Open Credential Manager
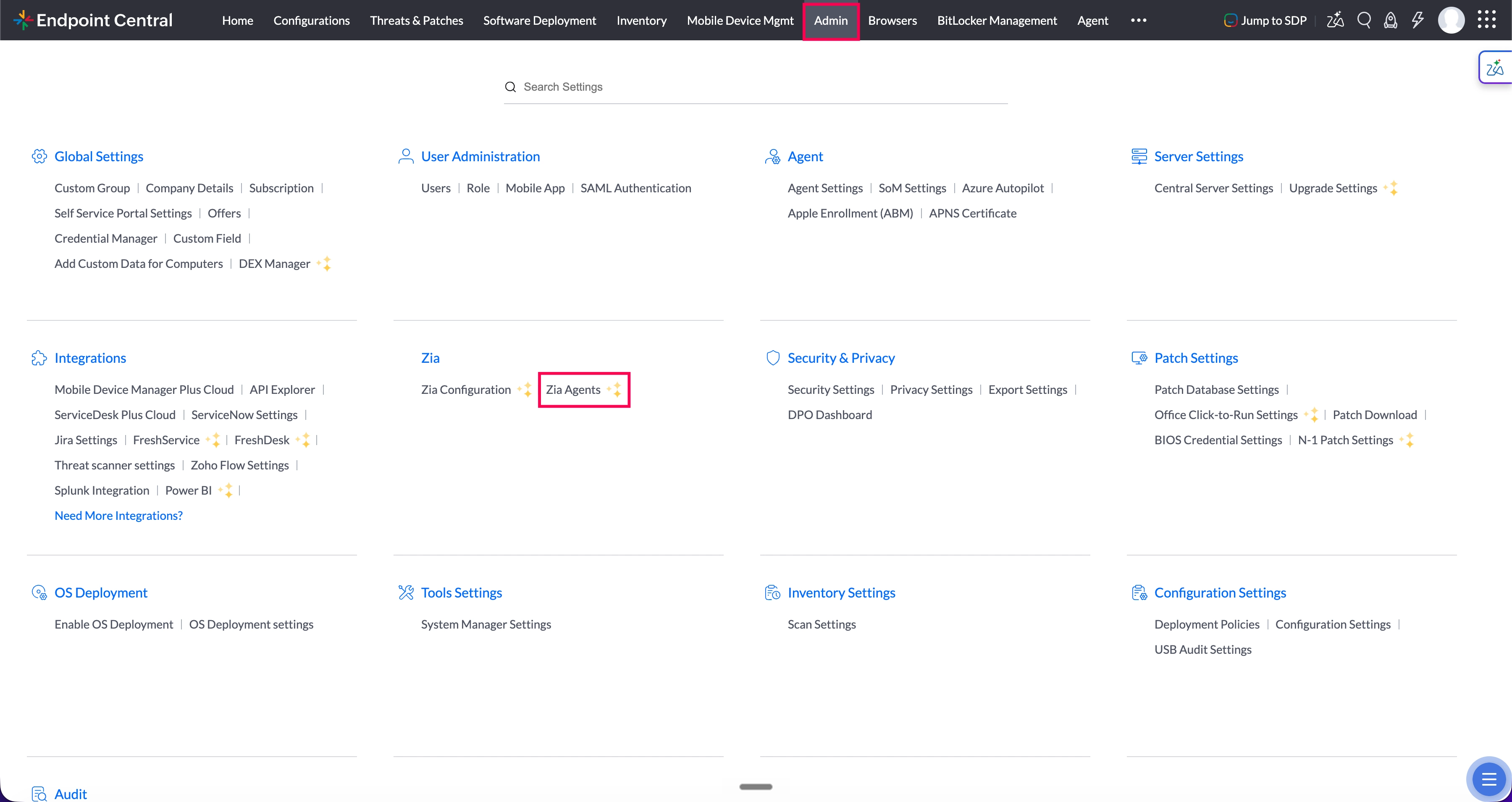 click(x=106, y=238)
